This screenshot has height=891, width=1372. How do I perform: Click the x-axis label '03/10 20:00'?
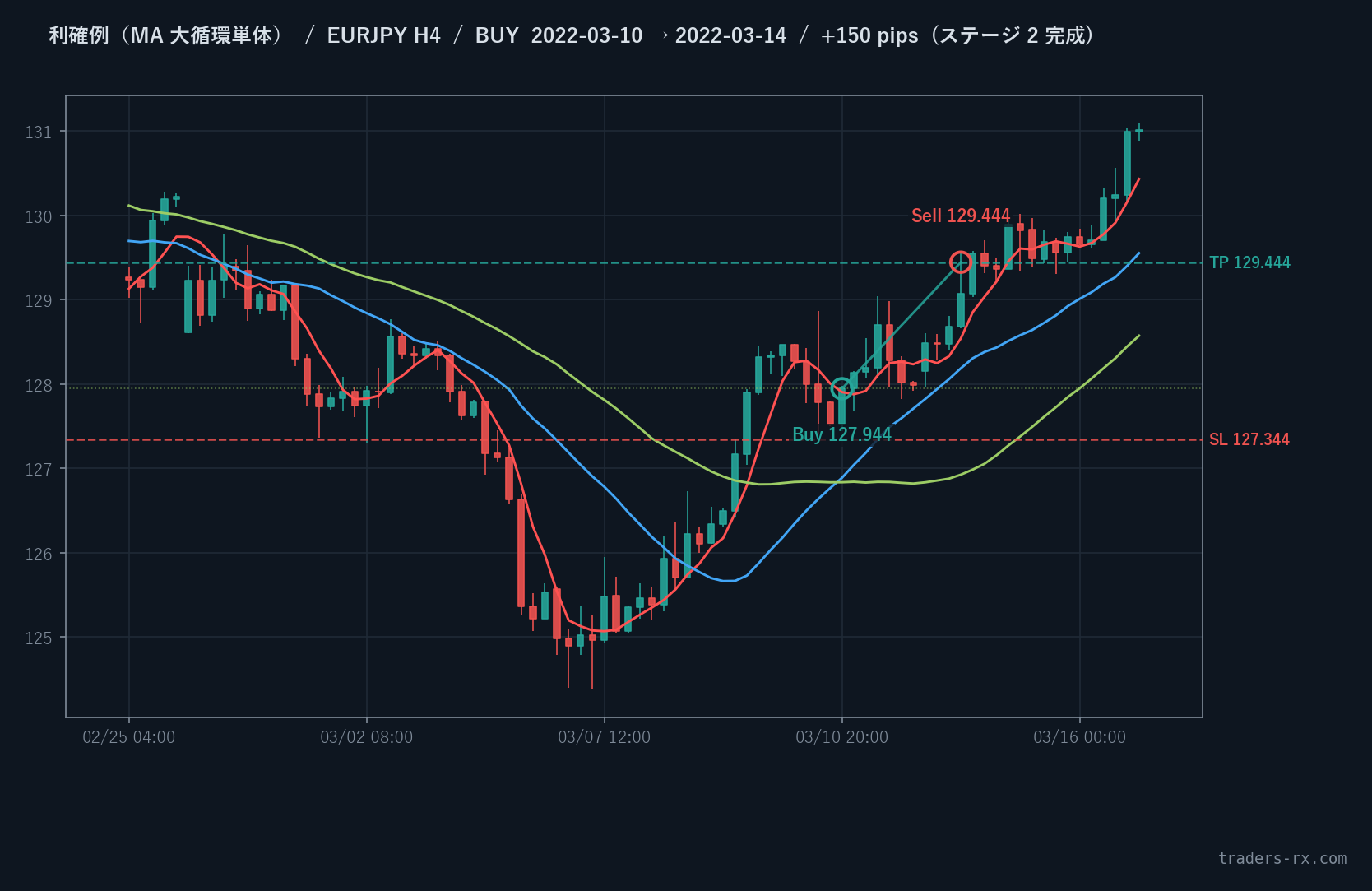842,737
